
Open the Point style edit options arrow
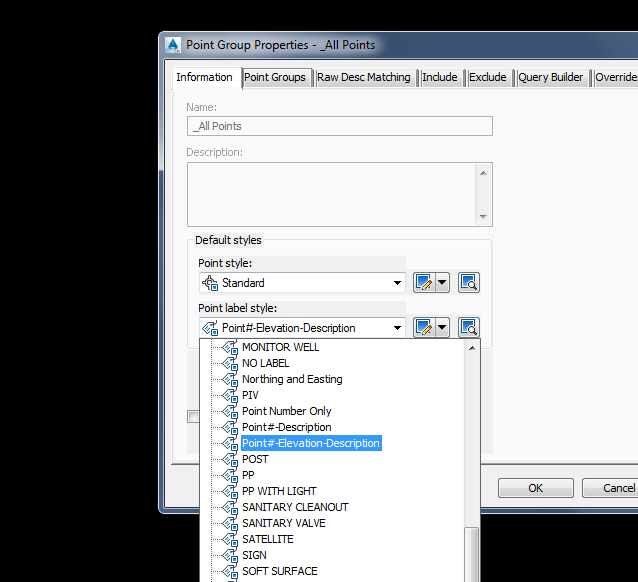(x=442, y=282)
